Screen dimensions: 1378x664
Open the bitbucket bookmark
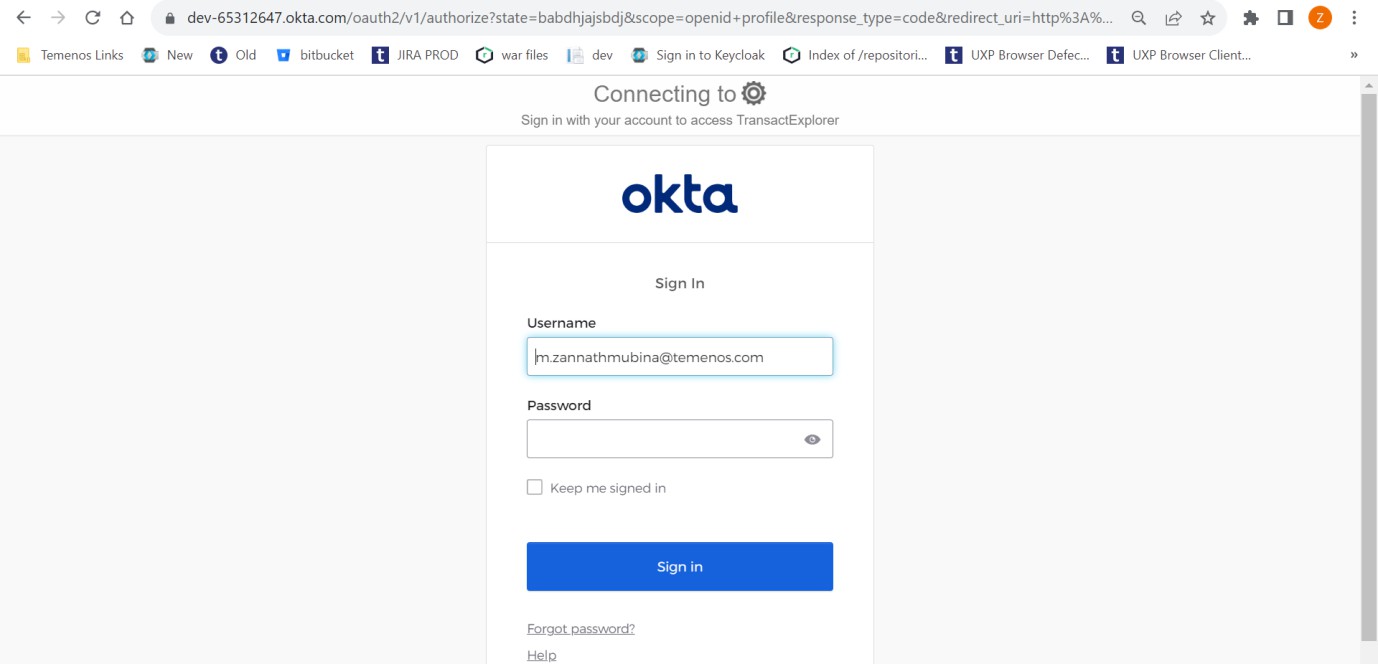[x=315, y=55]
